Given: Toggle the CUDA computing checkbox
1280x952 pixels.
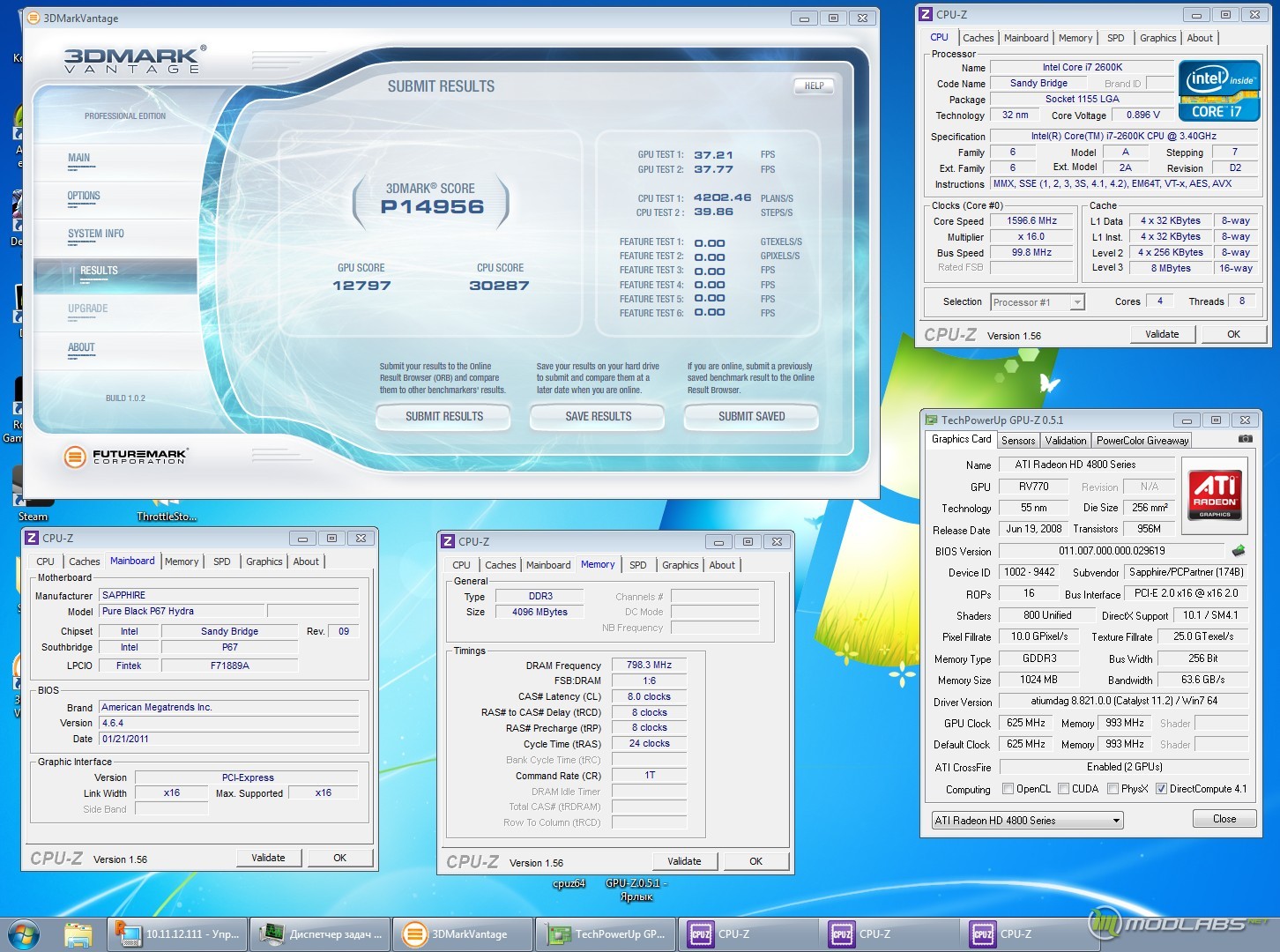Looking at the screenshot, I should click(1064, 789).
